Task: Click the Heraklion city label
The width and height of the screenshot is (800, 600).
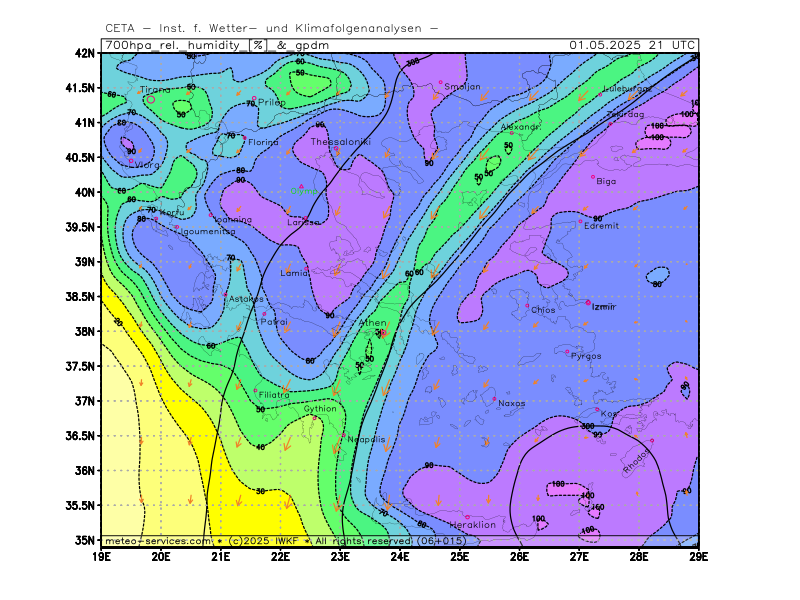Action: tap(472, 524)
